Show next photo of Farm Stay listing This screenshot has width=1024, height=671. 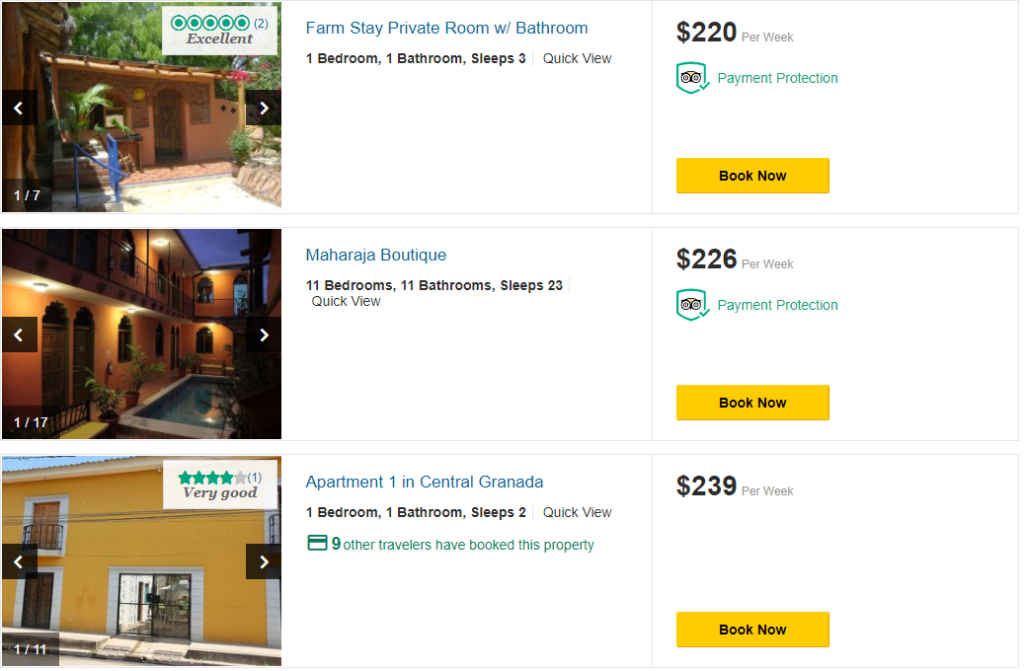coord(263,108)
